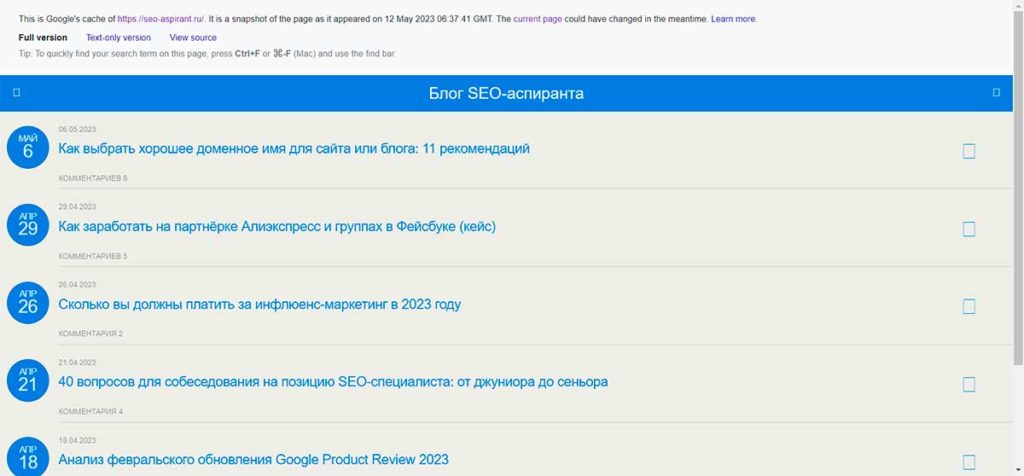This screenshot has width=1024, height=476.
Task: Click the May 6 date badge
Action: pyautogui.click(x=28, y=147)
